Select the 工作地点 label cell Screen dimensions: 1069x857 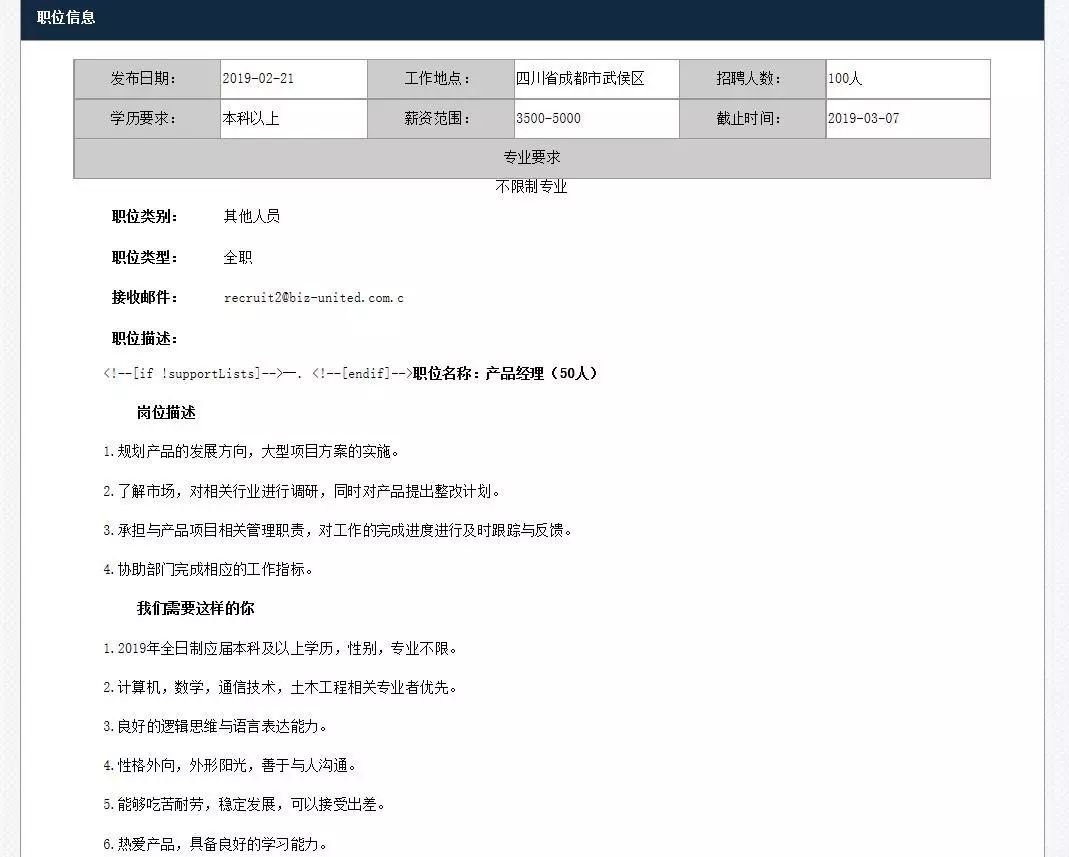point(441,78)
